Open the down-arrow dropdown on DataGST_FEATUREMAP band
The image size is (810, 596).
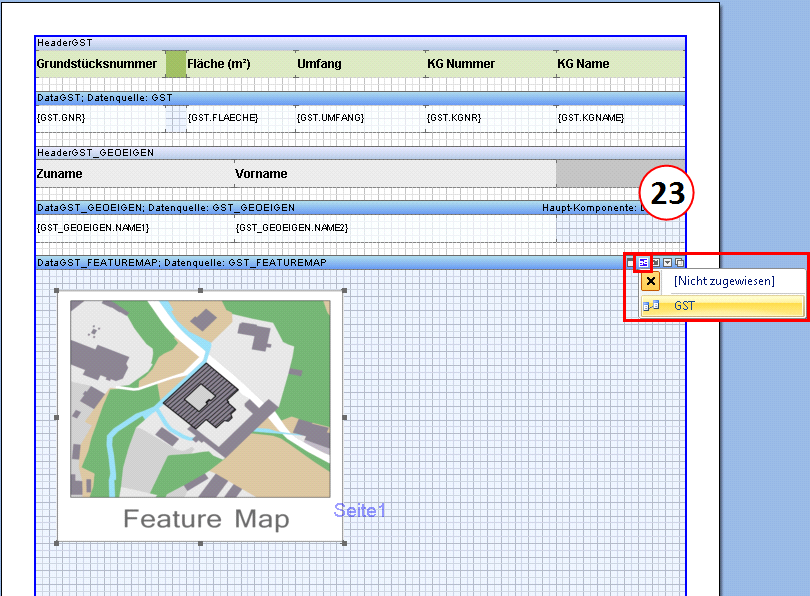click(668, 263)
